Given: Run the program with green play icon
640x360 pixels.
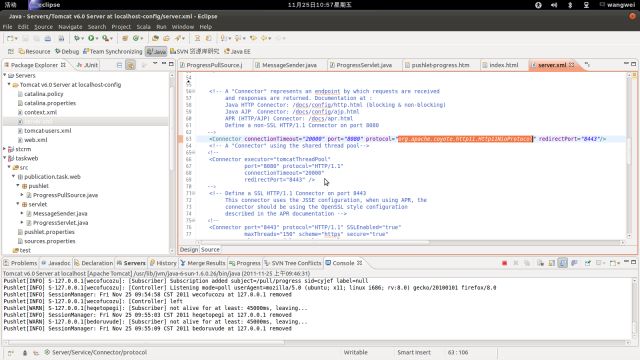Looking at the screenshot, I should [91, 38].
